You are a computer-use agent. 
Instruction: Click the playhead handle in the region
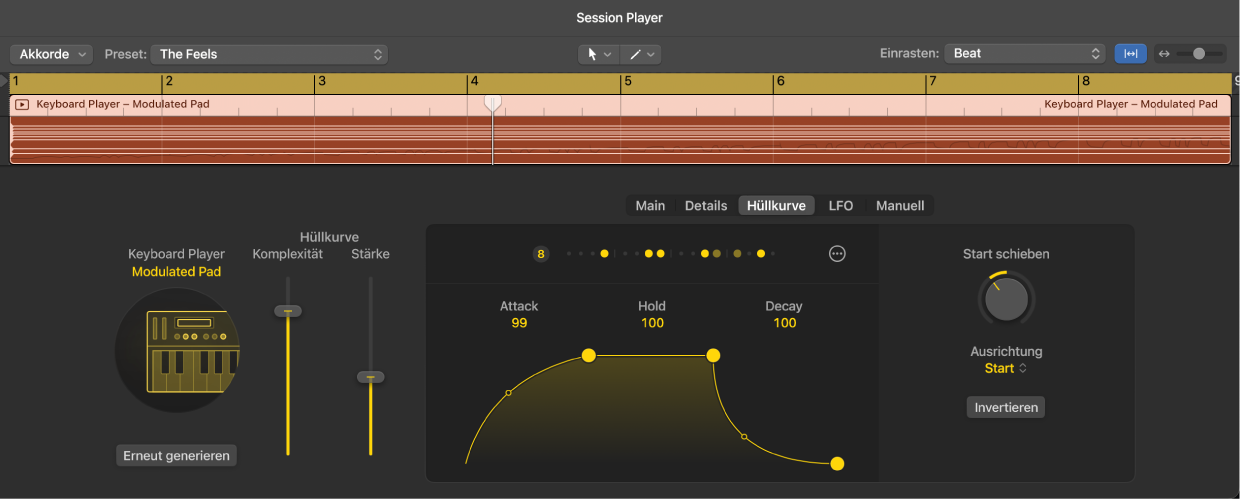point(492,103)
